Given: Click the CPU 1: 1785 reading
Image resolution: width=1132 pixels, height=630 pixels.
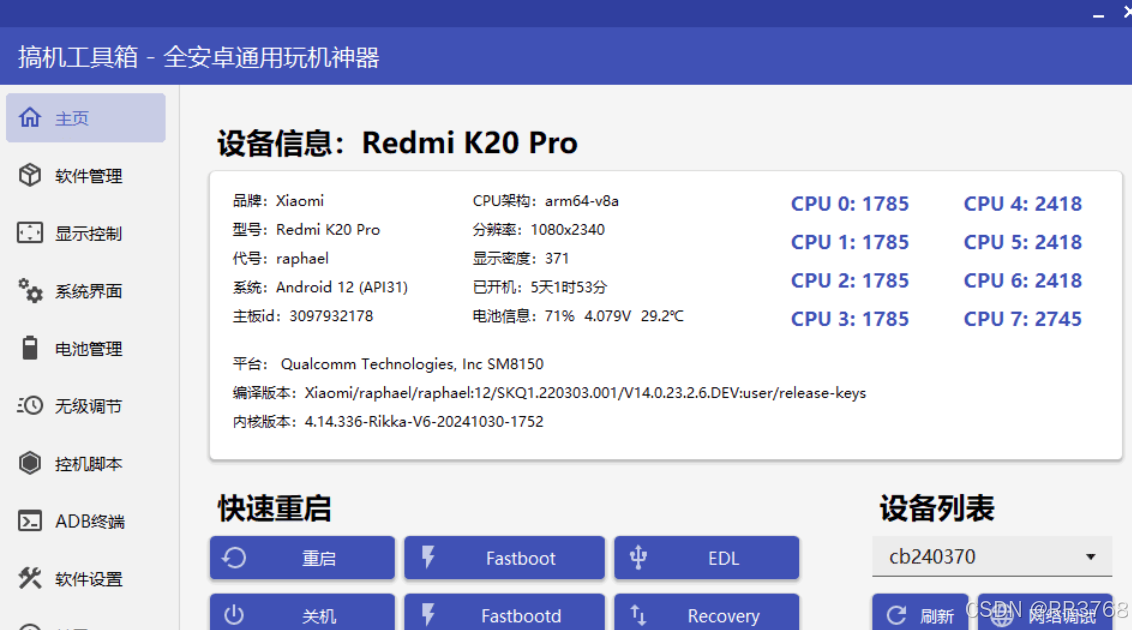Looking at the screenshot, I should (x=850, y=242).
